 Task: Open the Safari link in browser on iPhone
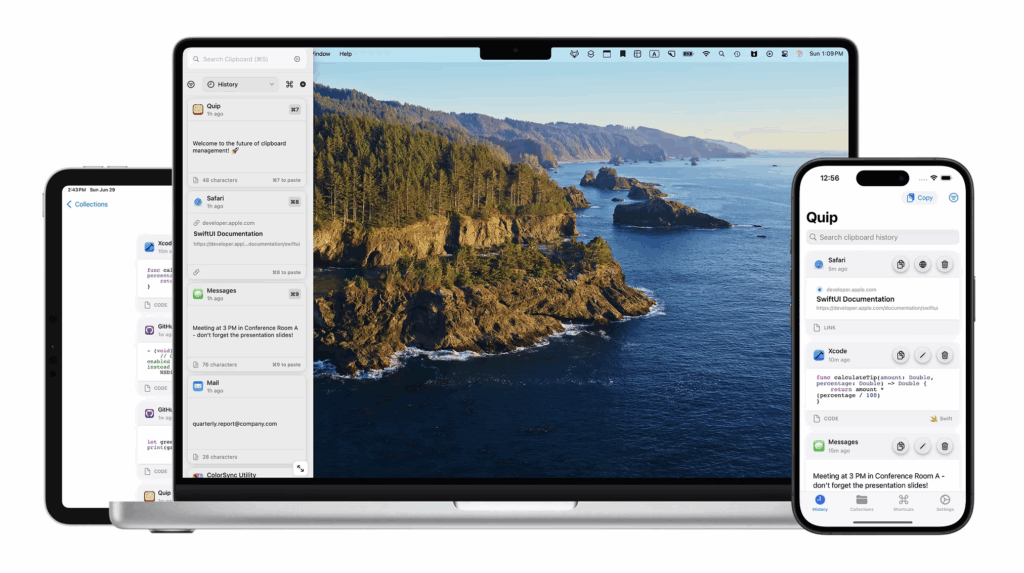pos(922,265)
